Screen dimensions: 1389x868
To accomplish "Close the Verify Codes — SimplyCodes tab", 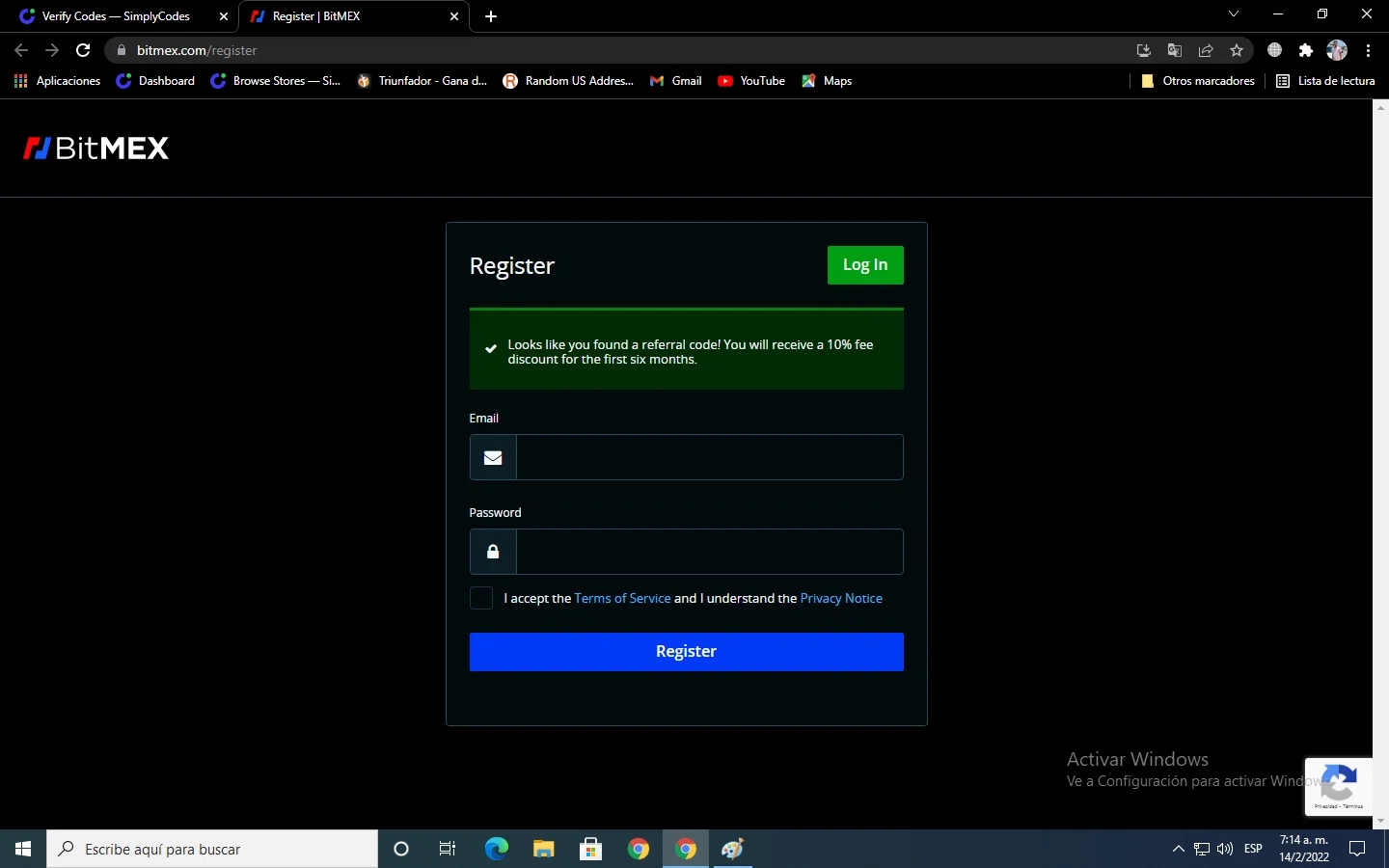I will pyautogui.click(x=224, y=16).
